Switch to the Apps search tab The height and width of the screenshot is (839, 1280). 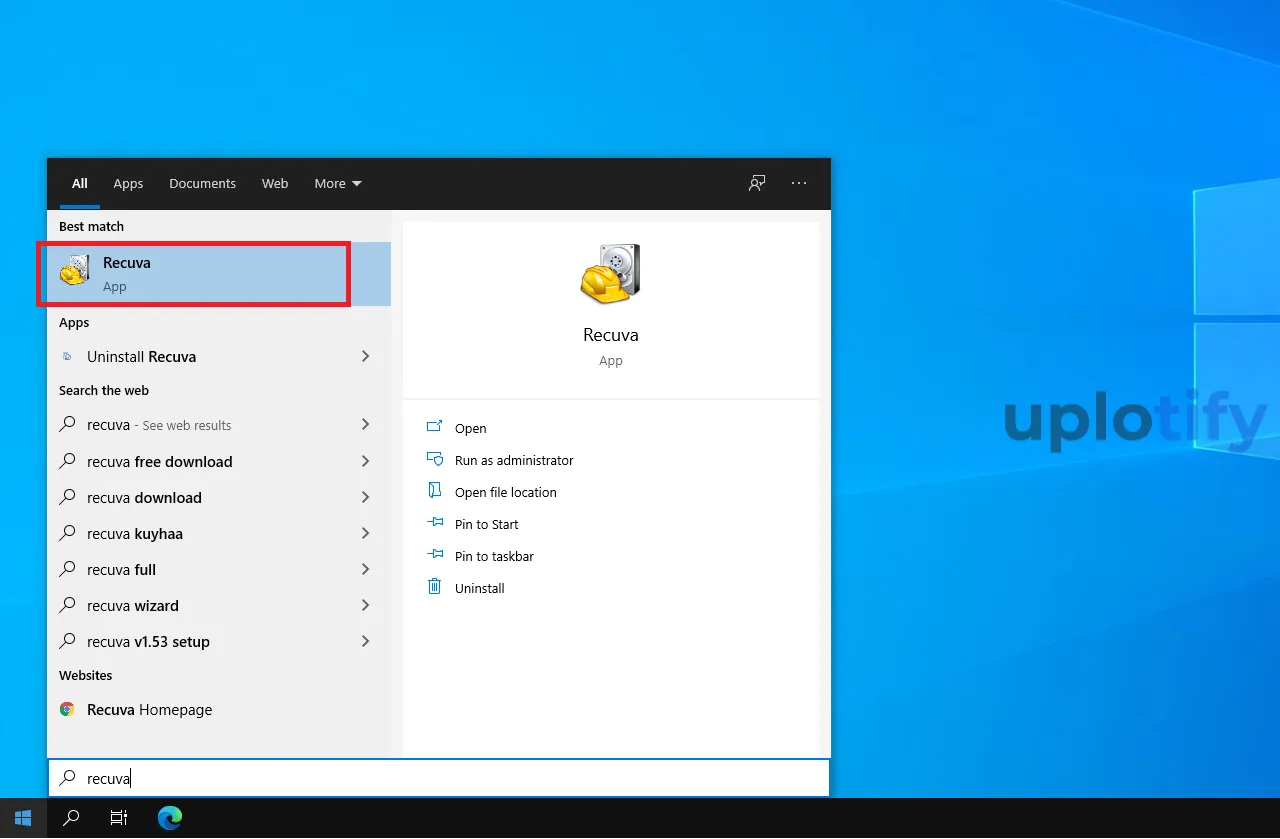(128, 183)
